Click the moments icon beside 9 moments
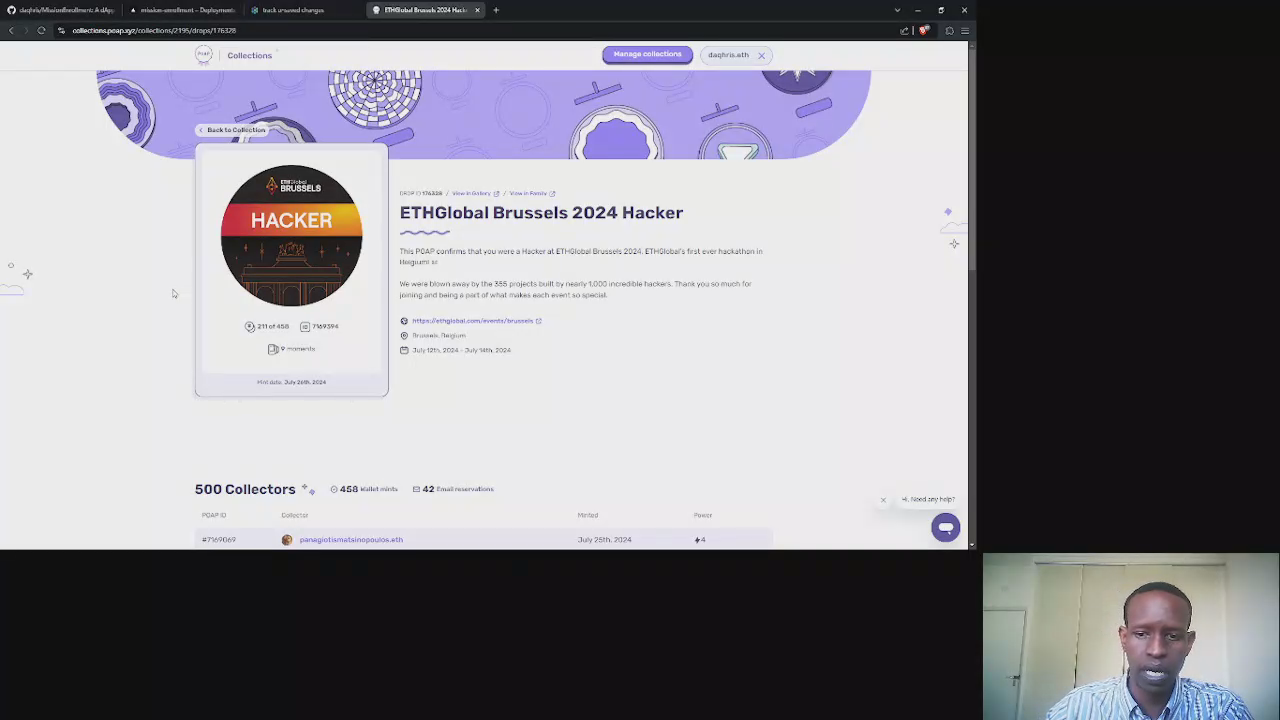The image size is (1280, 720). pyautogui.click(x=272, y=349)
